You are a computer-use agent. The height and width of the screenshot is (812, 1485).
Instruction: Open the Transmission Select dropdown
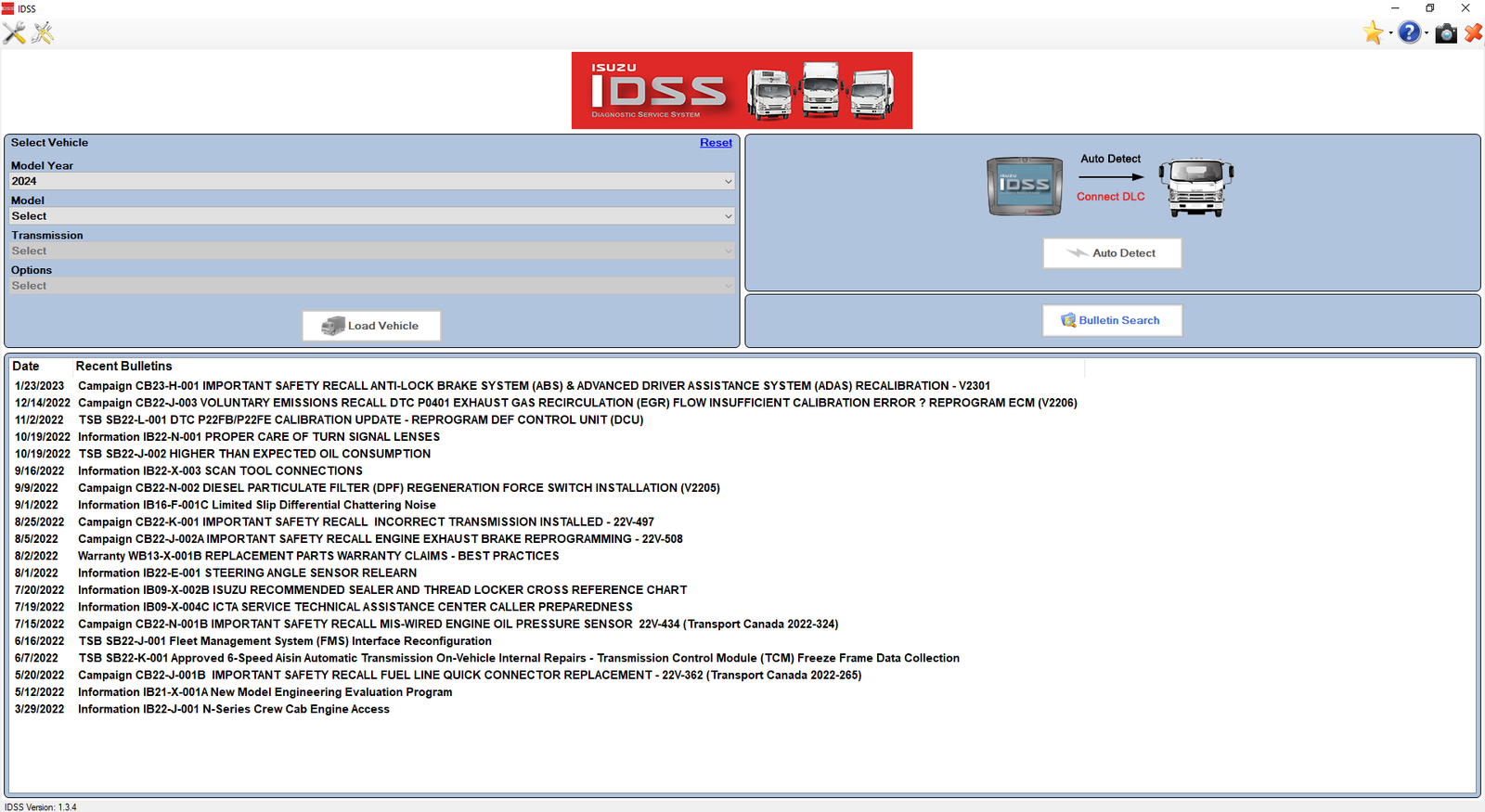(x=371, y=251)
